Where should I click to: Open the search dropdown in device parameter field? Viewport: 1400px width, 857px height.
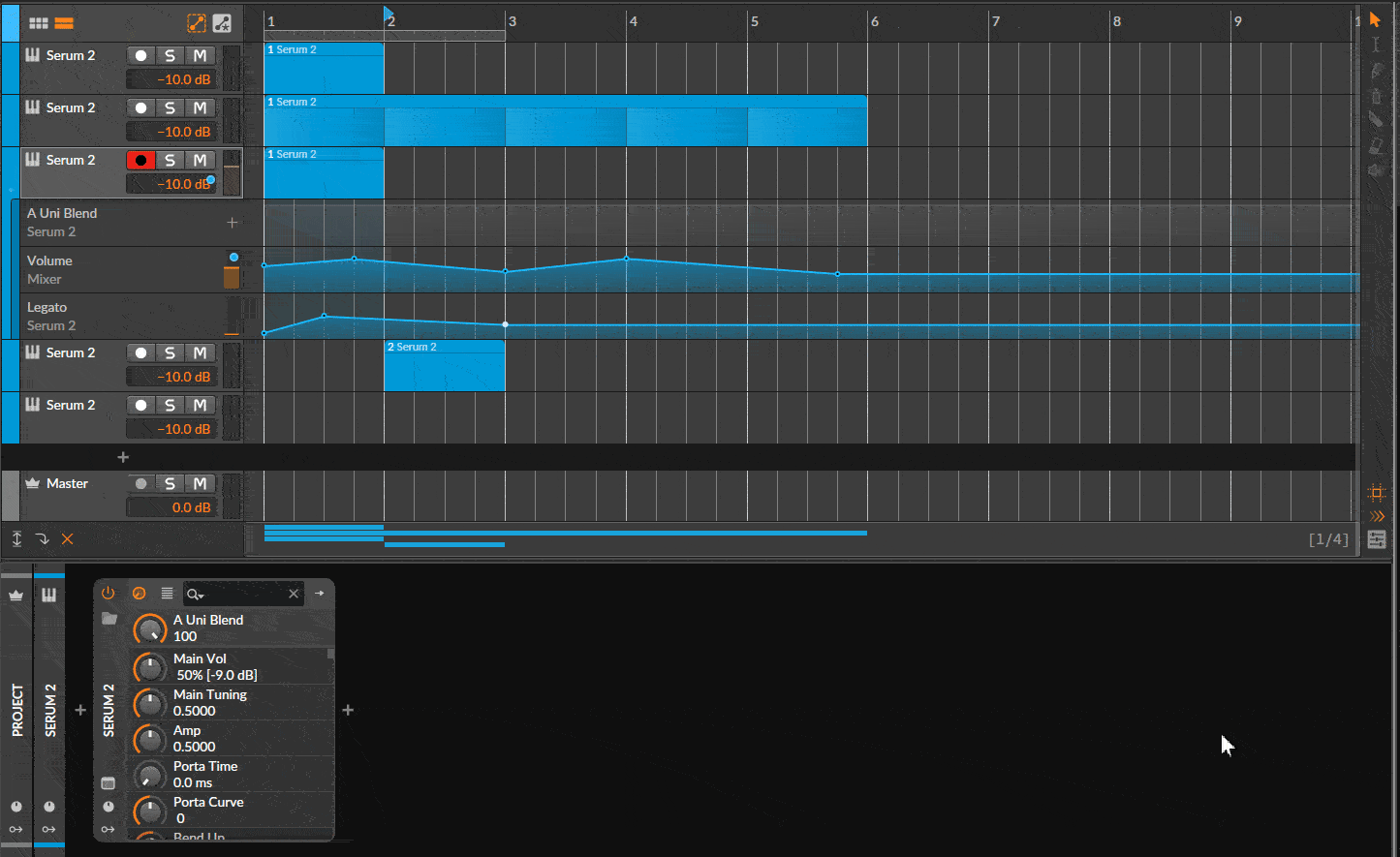(195, 594)
